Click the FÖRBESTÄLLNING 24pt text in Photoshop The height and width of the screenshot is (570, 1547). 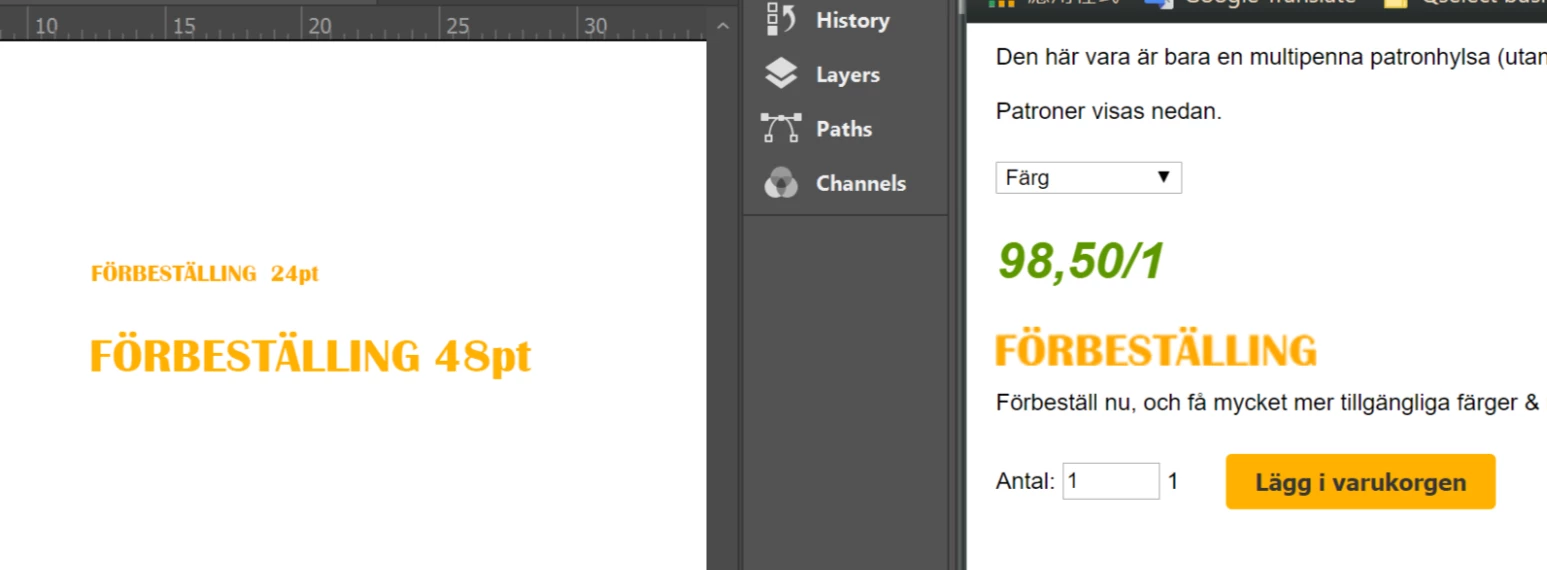pyautogui.click(x=205, y=274)
